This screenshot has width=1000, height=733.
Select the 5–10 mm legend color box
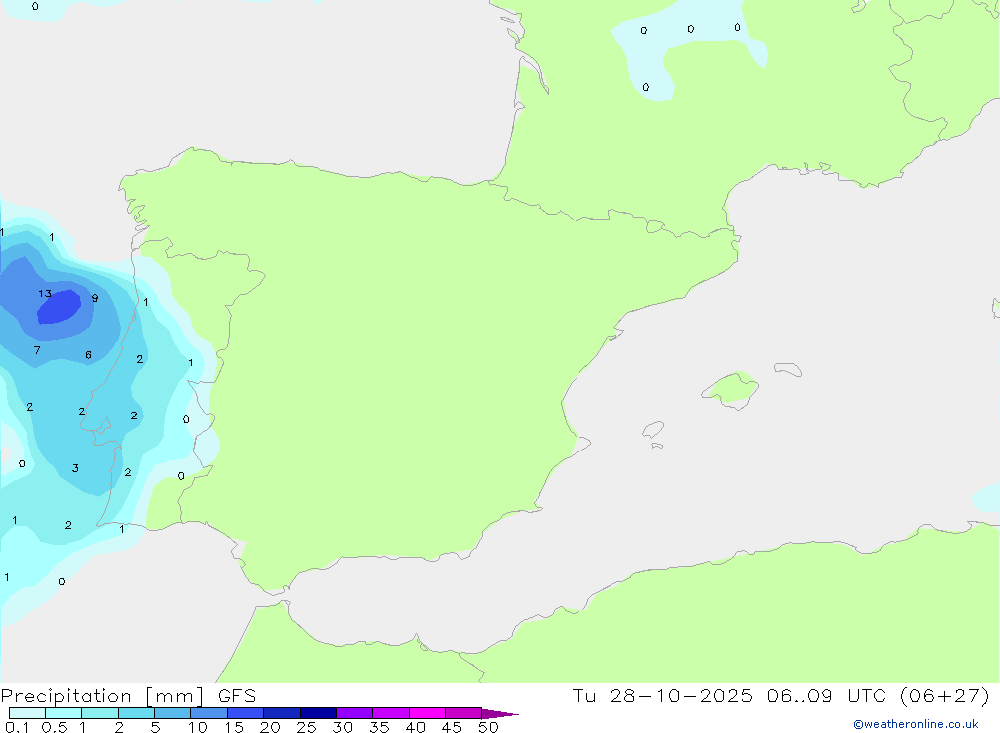pos(172,713)
